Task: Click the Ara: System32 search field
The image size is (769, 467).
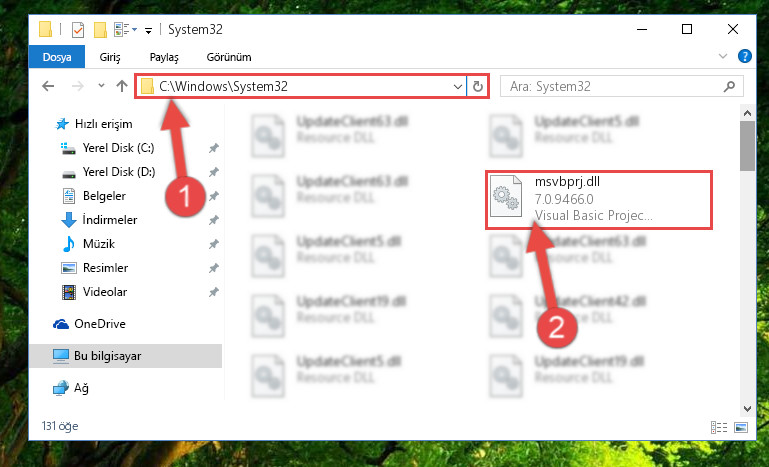Action: tap(615, 87)
